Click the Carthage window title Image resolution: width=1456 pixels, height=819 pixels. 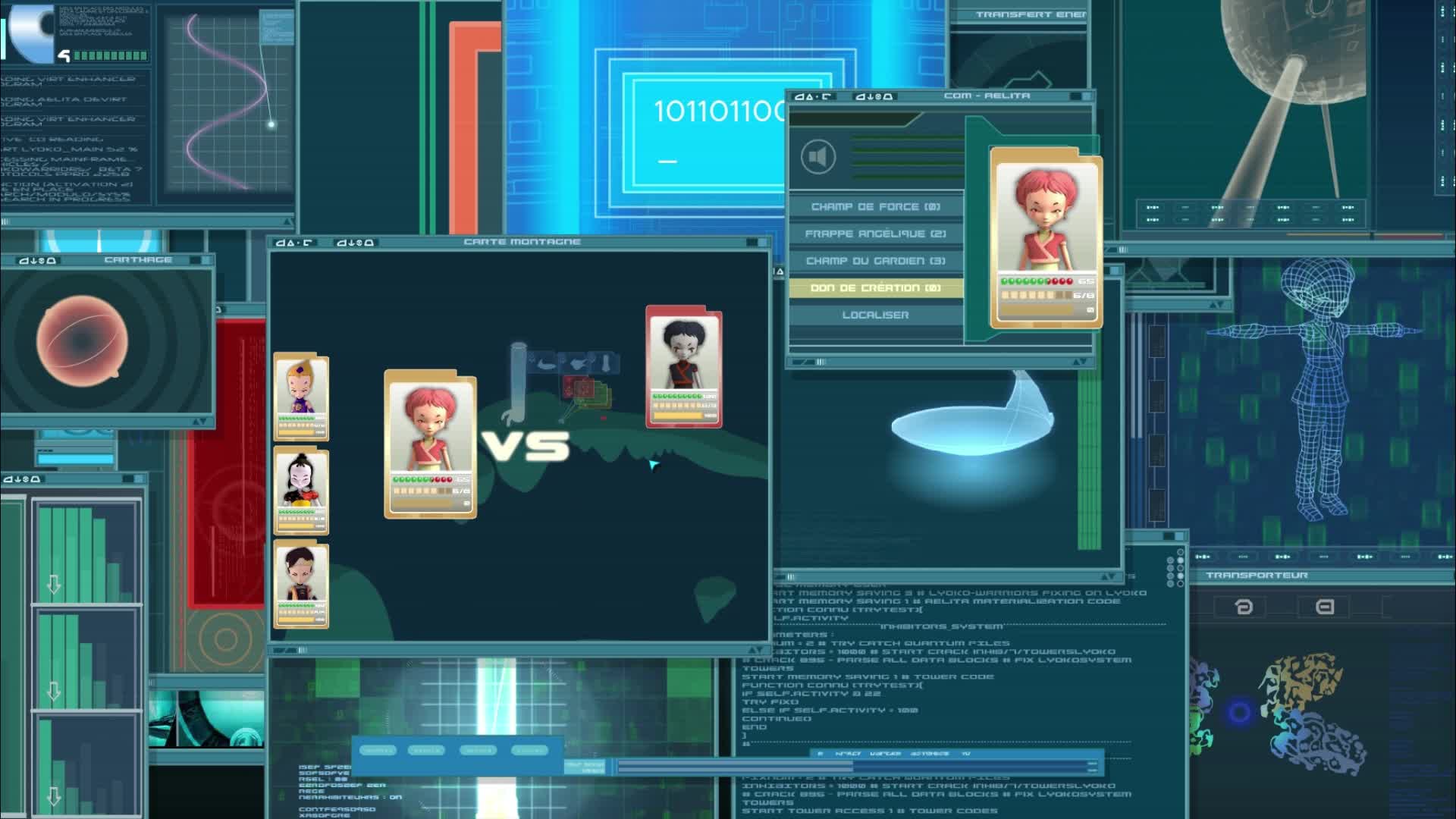tap(138, 260)
